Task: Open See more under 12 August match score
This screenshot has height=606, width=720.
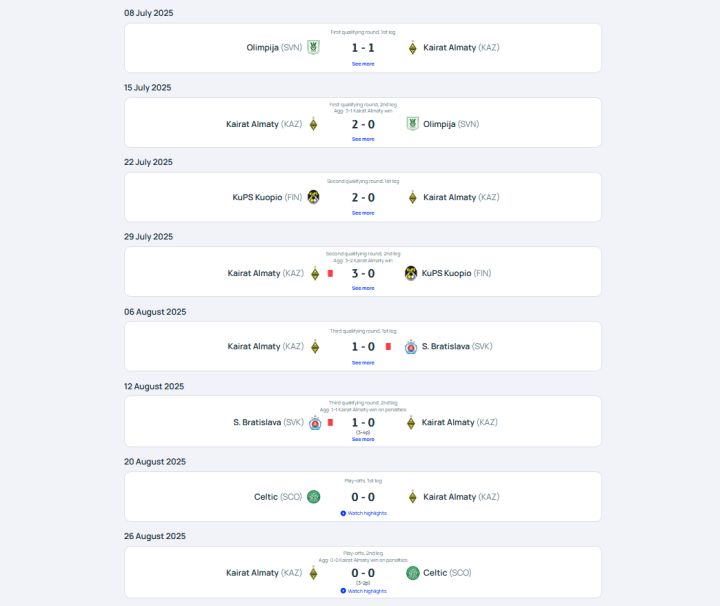Action: (x=363, y=439)
